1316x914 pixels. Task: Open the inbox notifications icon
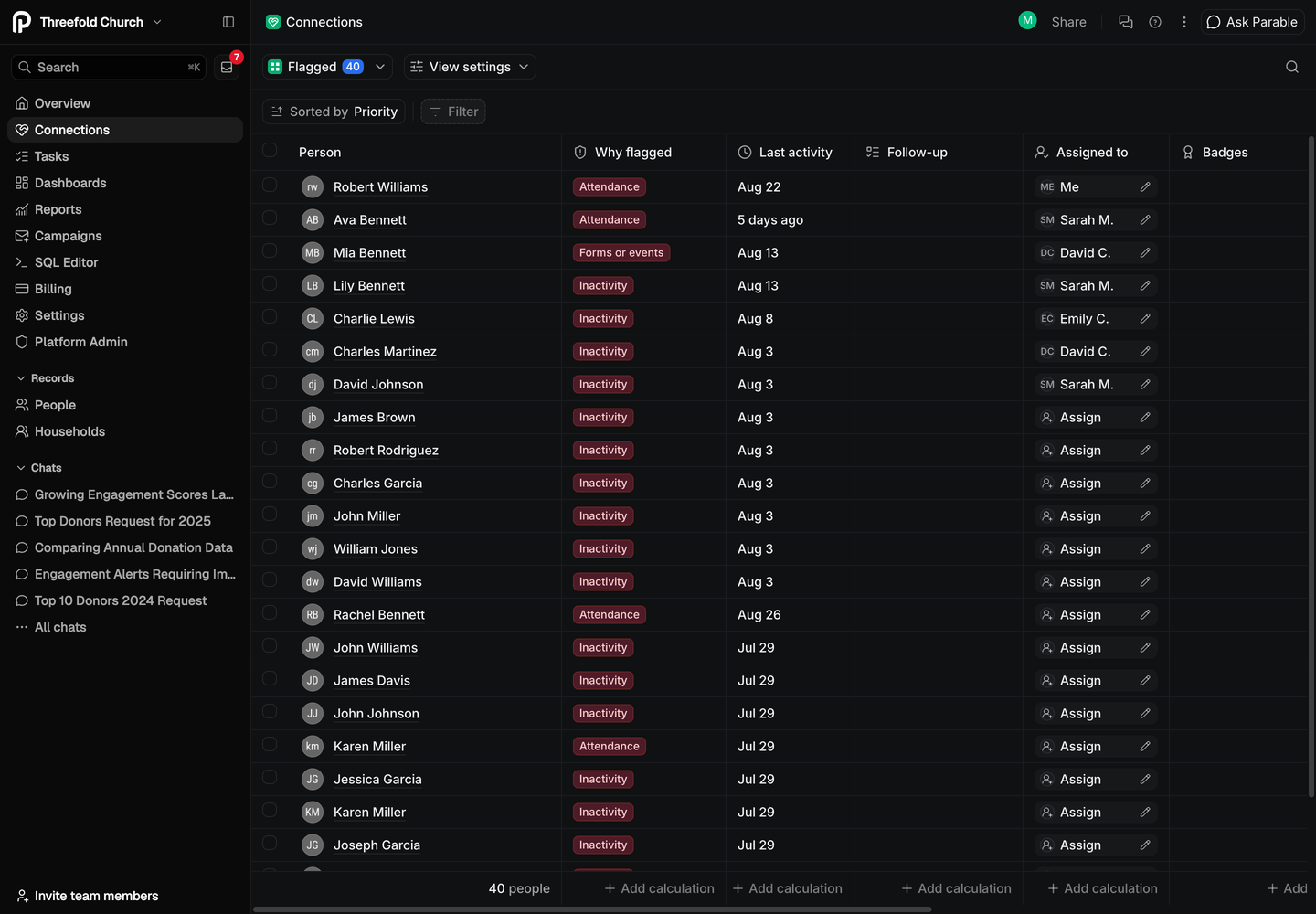pos(227,67)
